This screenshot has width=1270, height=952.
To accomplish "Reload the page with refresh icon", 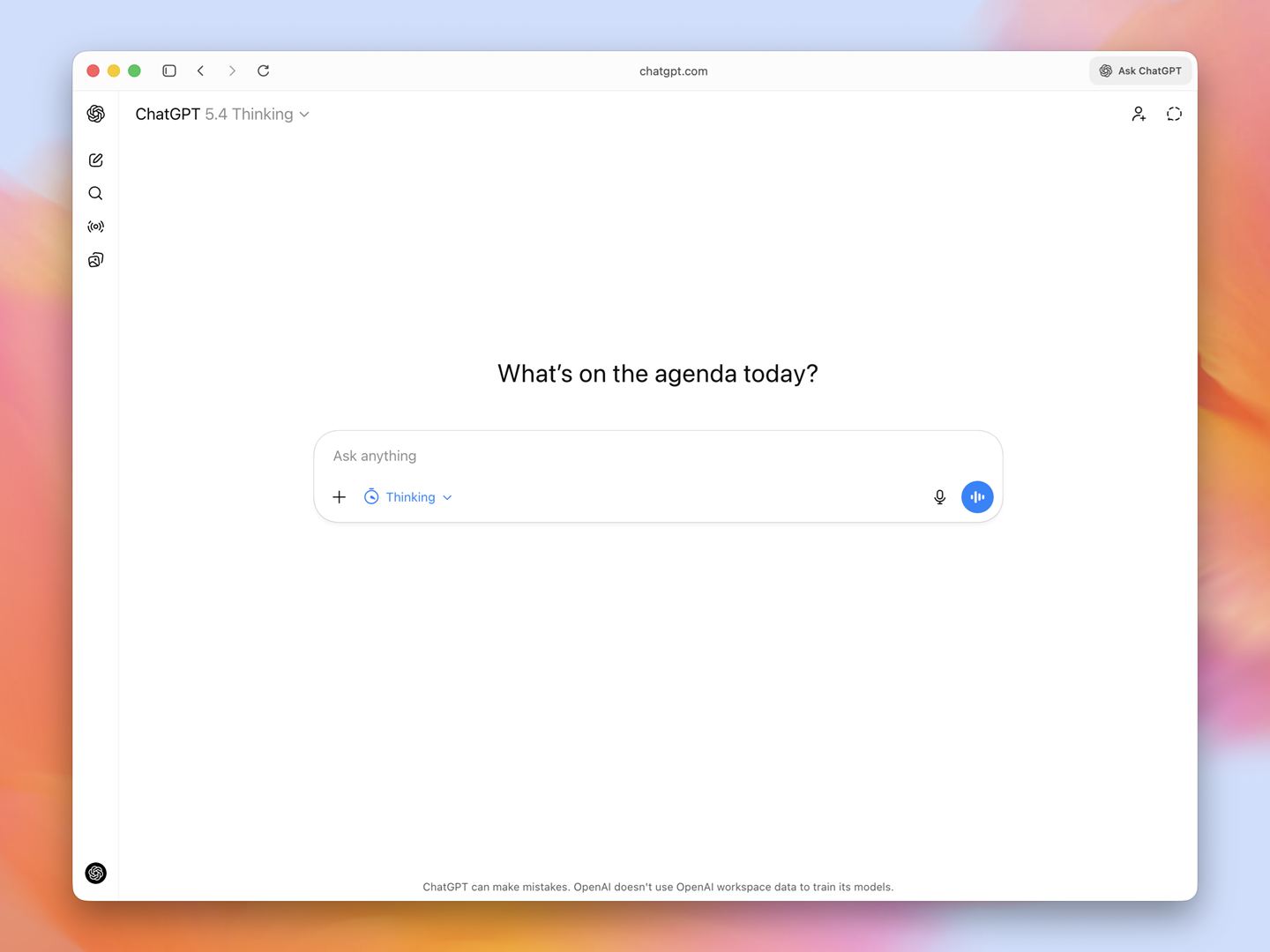I will coord(263,71).
